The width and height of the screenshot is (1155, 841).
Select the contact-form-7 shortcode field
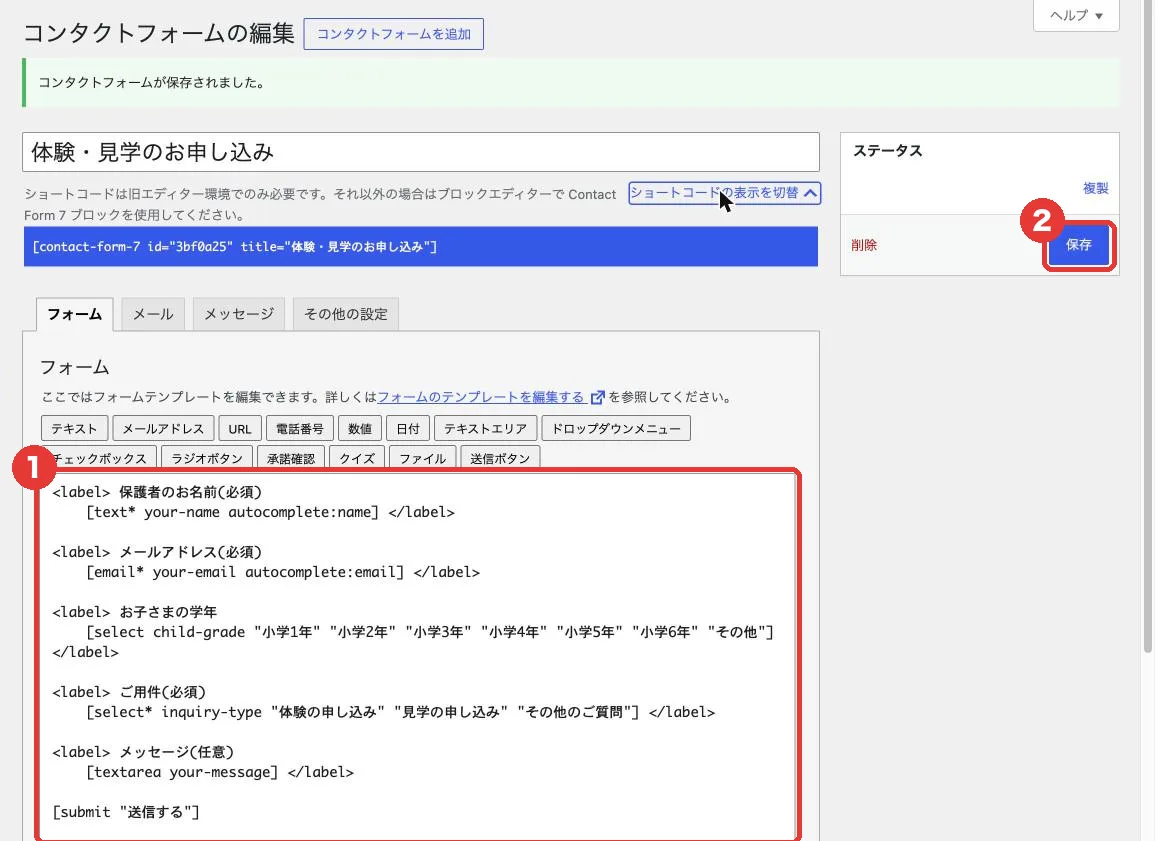(x=421, y=247)
